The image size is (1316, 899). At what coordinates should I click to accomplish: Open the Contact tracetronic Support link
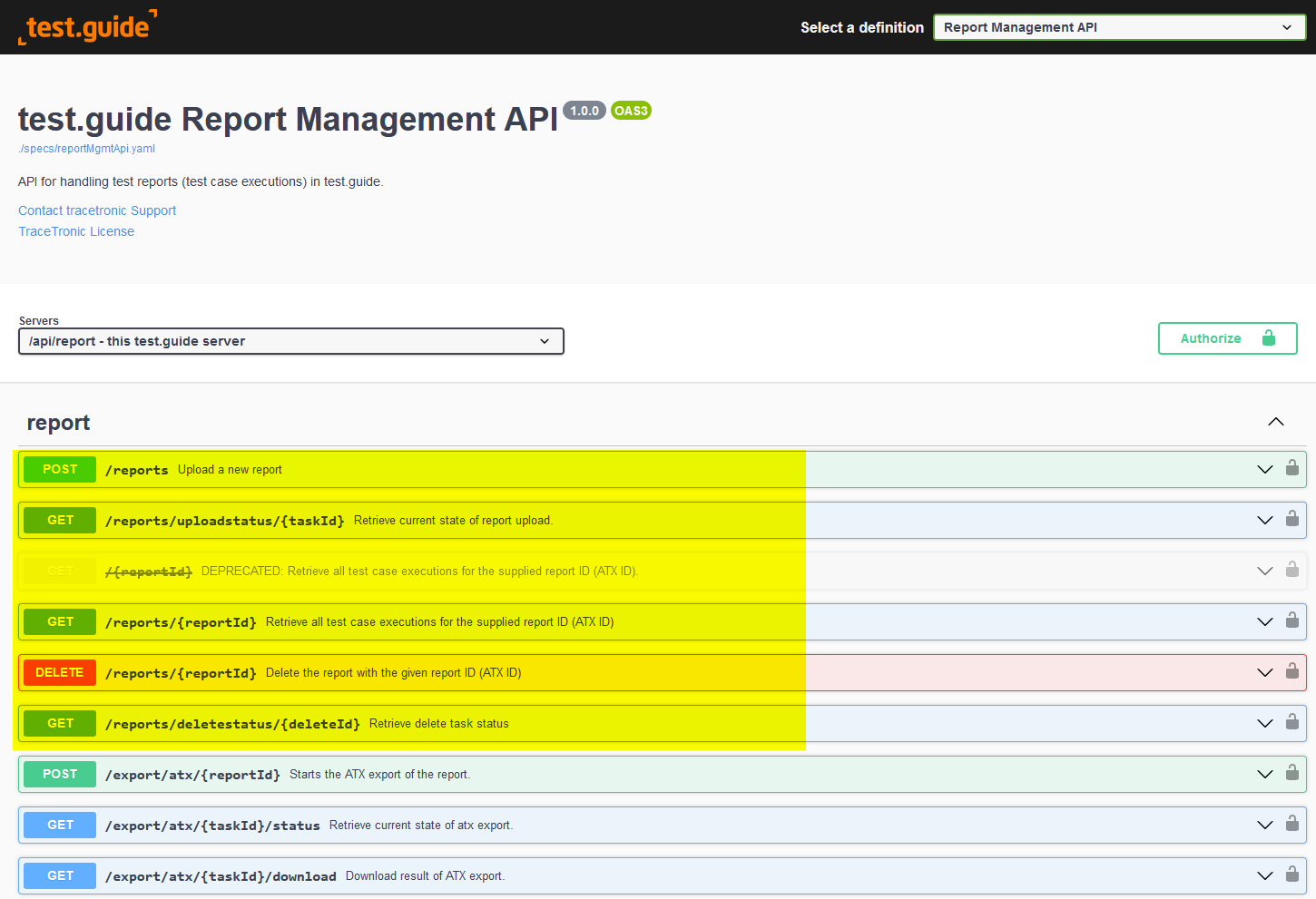97,210
